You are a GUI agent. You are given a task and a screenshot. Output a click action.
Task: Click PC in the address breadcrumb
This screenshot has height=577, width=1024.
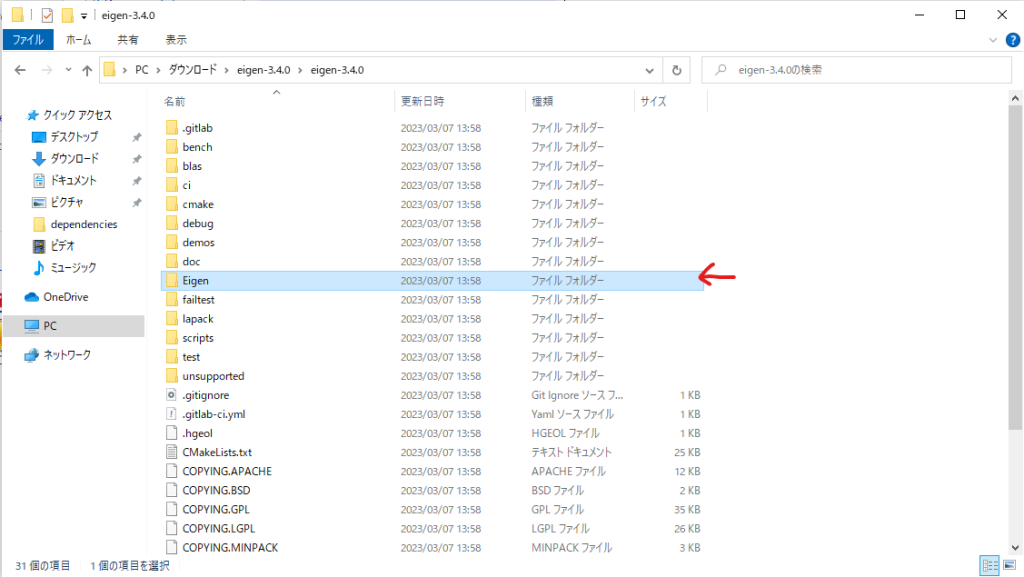tap(142, 70)
